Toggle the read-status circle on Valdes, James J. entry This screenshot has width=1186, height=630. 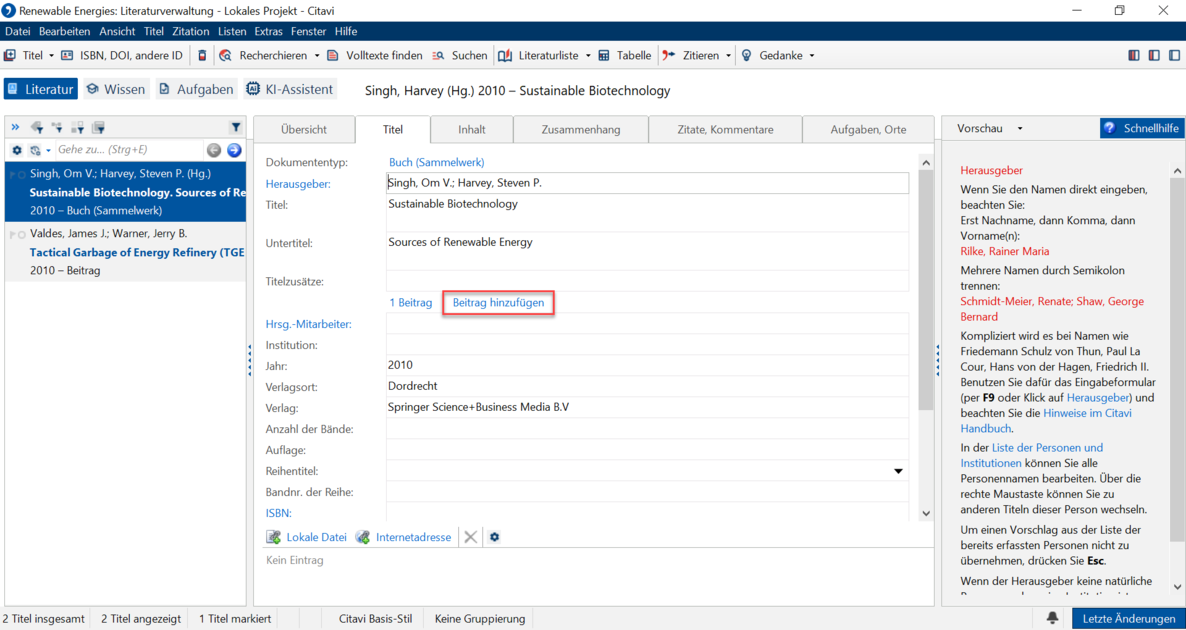21,234
